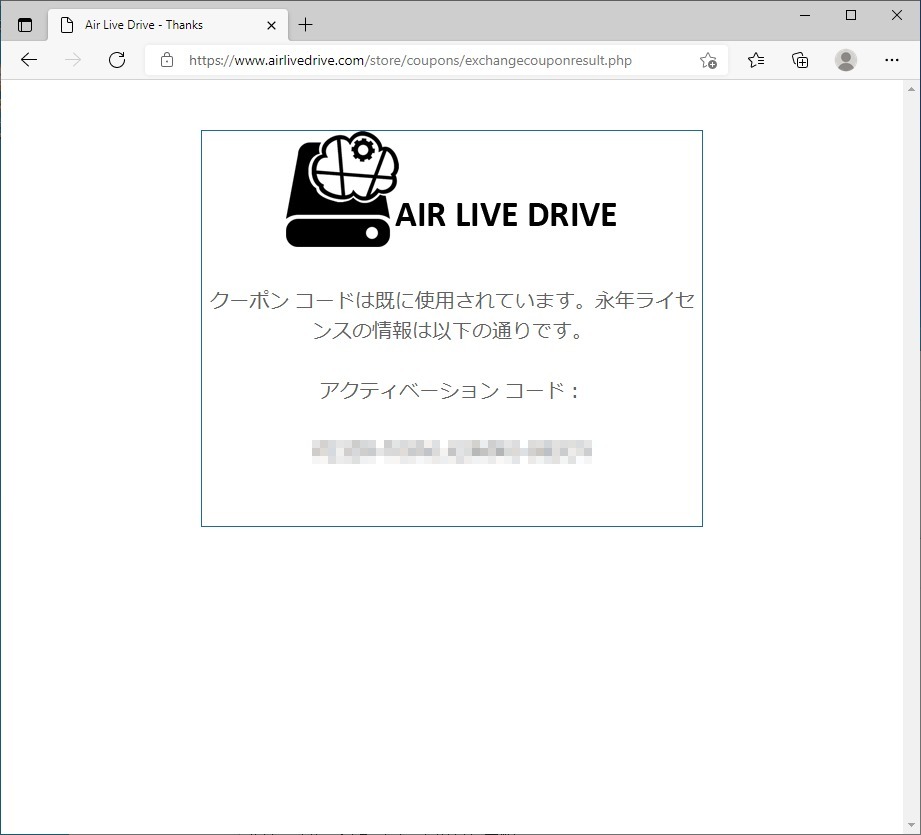Open browser Settings and more menu
This screenshot has width=921, height=835.
coord(892,60)
